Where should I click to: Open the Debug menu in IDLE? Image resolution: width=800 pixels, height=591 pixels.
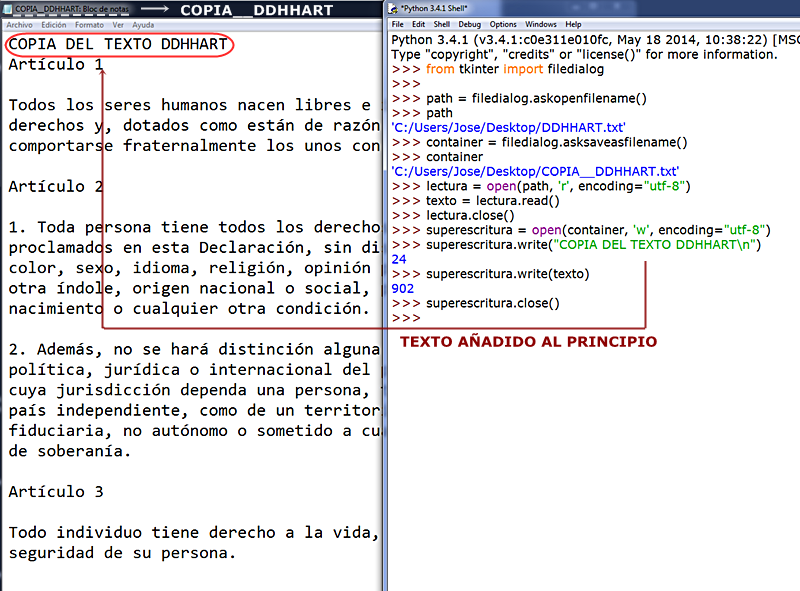(469, 23)
